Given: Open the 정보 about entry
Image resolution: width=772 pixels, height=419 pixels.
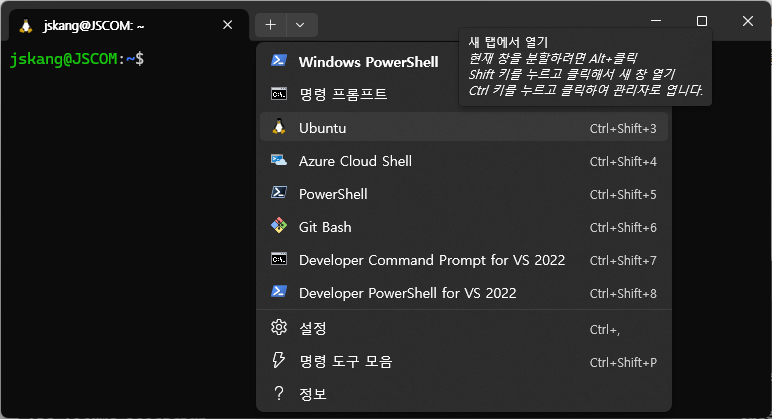Looking at the screenshot, I should pos(464,393).
